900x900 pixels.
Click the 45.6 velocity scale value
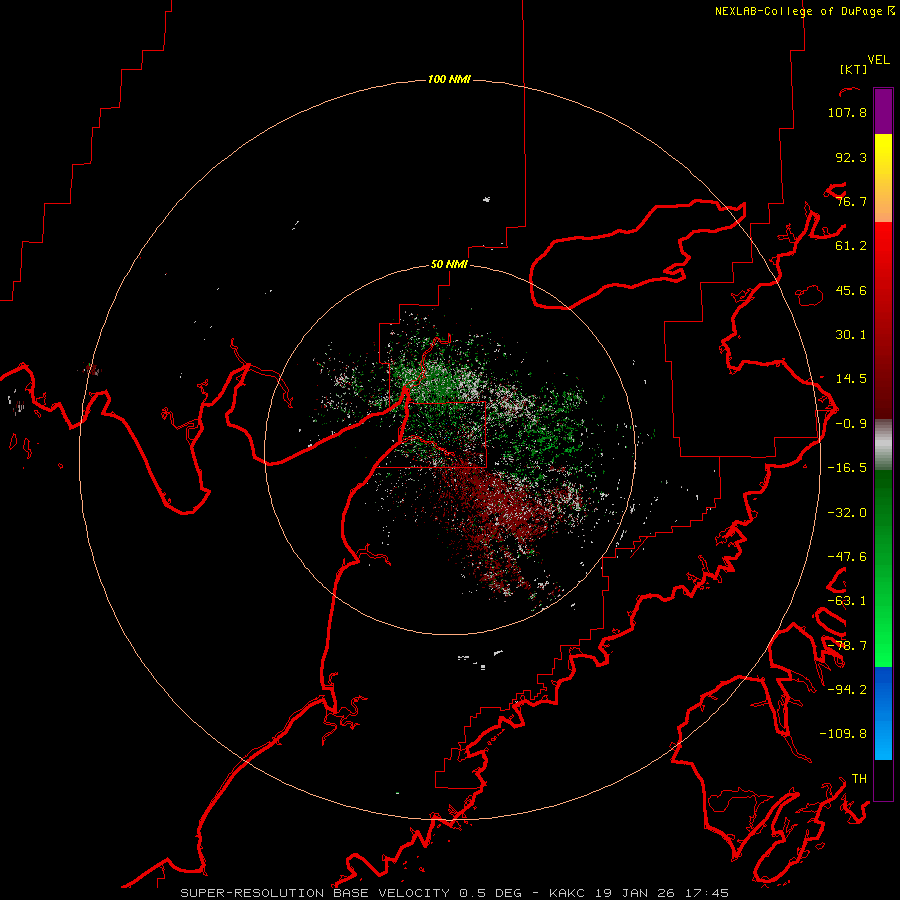(x=851, y=290)
